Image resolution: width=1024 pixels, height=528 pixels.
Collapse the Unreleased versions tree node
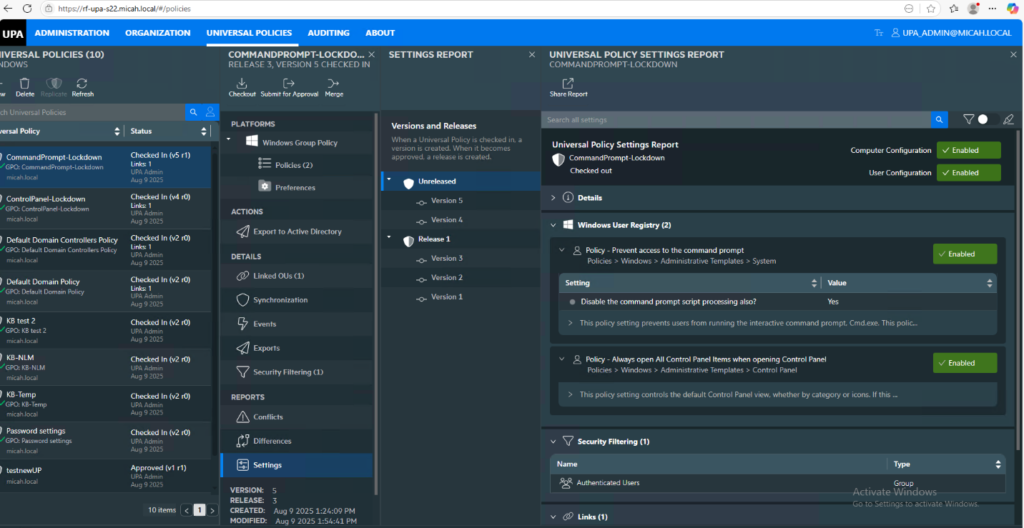pyautogui.click(x=390, y=183)
